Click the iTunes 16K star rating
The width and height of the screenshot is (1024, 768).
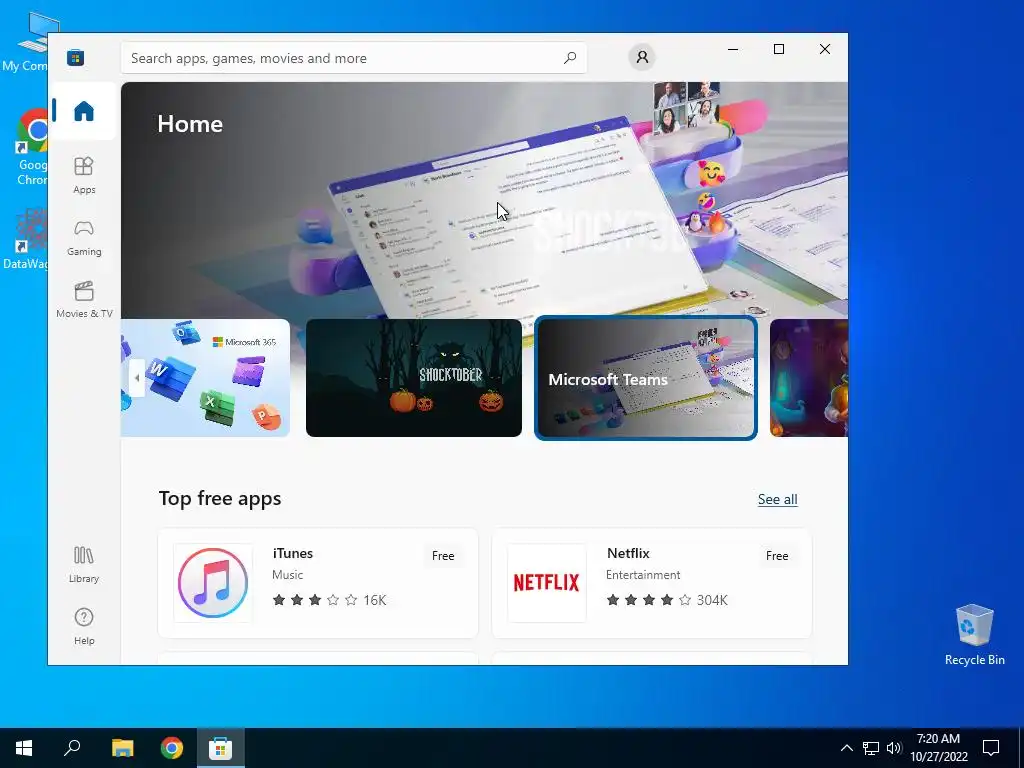tap(329, 600)
